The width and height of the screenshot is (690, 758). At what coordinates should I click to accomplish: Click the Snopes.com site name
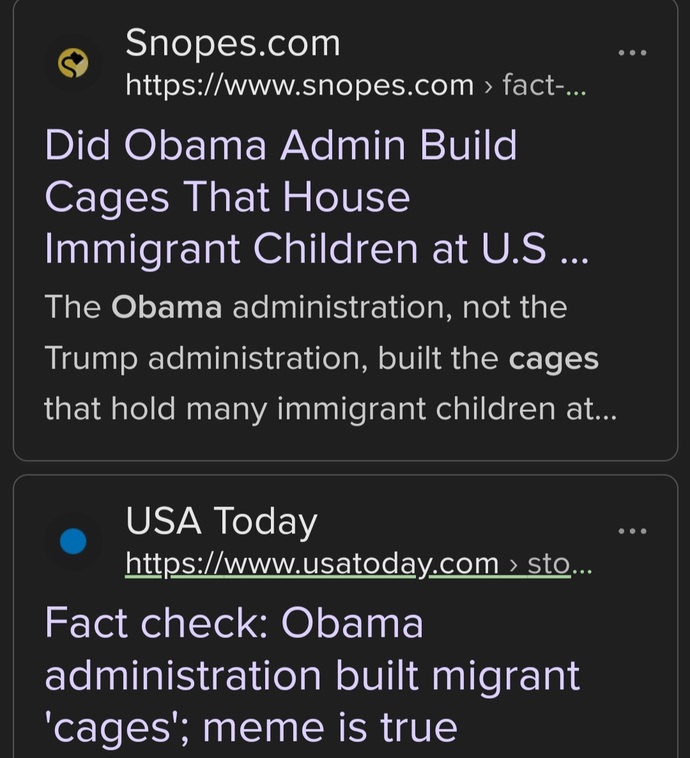[x=233, y=44]
